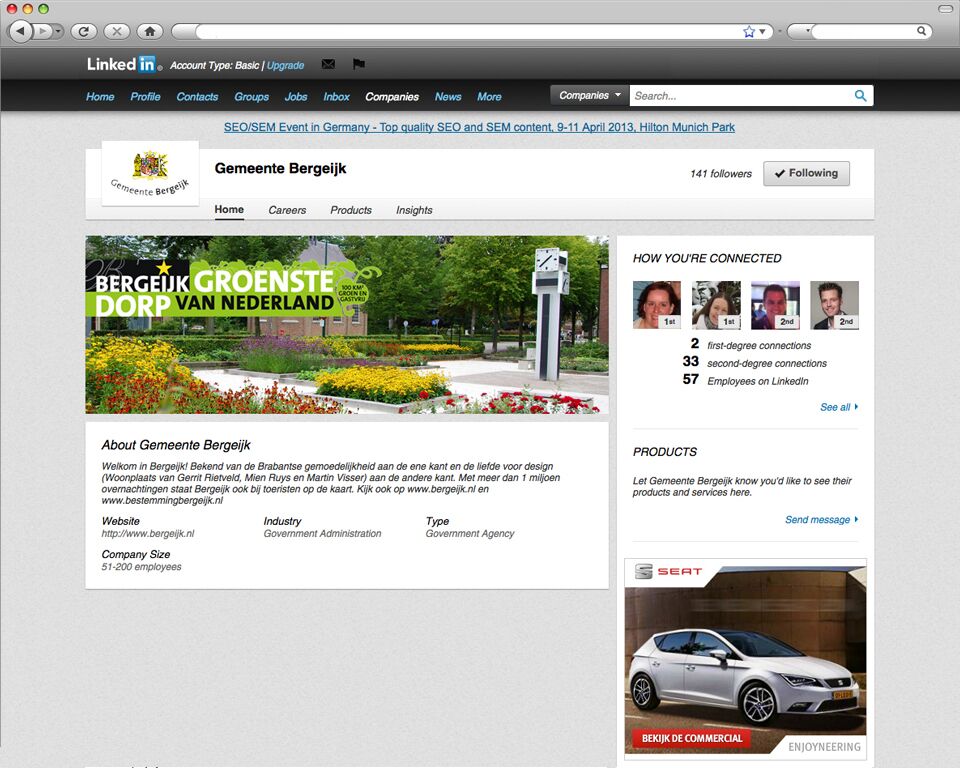The height and width of the screenshot is (768, 960).
Task: Open the News navigation item
Action: pyautogui.click(x=448, y=97)
